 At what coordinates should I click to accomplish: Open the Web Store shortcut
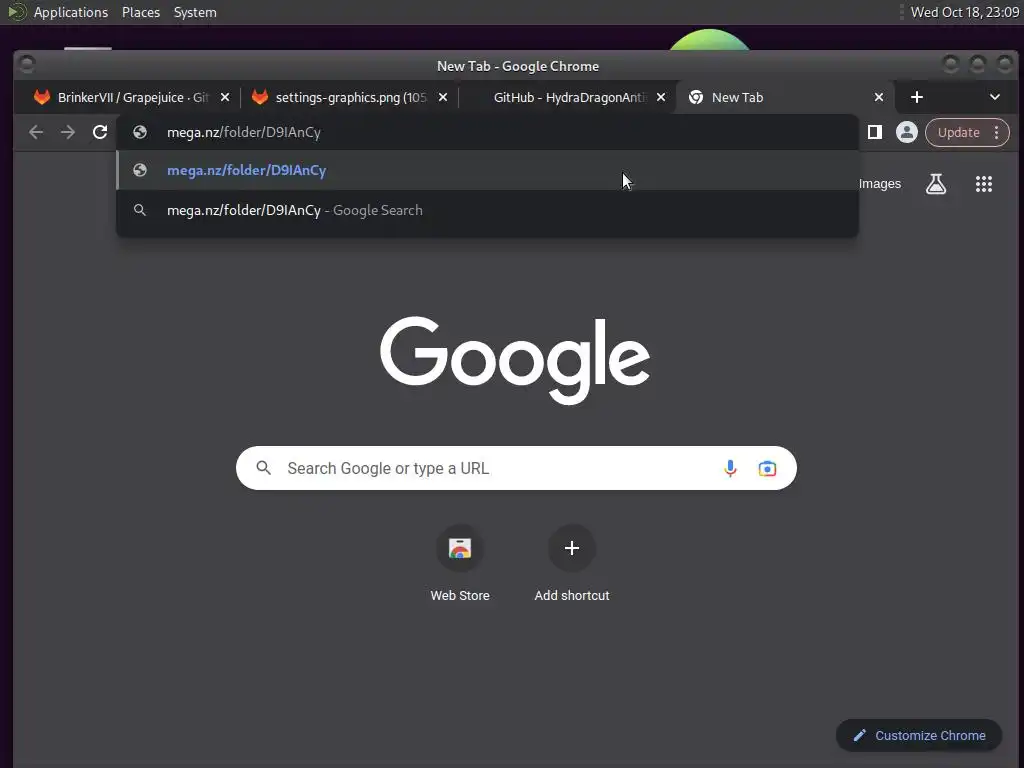point(460,564)
